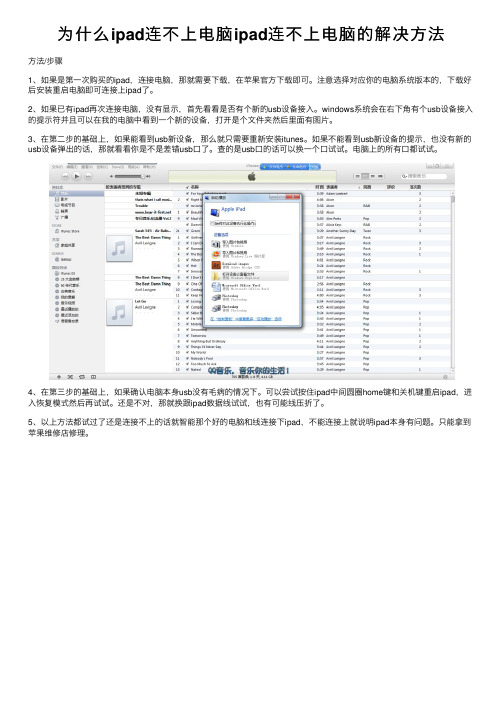
Task: Click the previous track rewind icon
Action: [66, 176]
